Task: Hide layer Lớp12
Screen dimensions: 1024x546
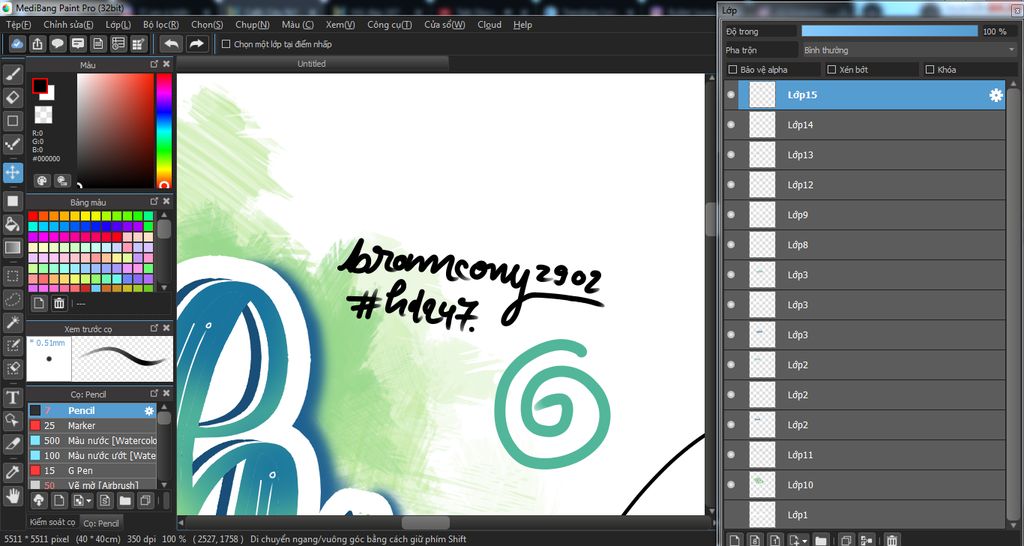Action: (731, 185)
